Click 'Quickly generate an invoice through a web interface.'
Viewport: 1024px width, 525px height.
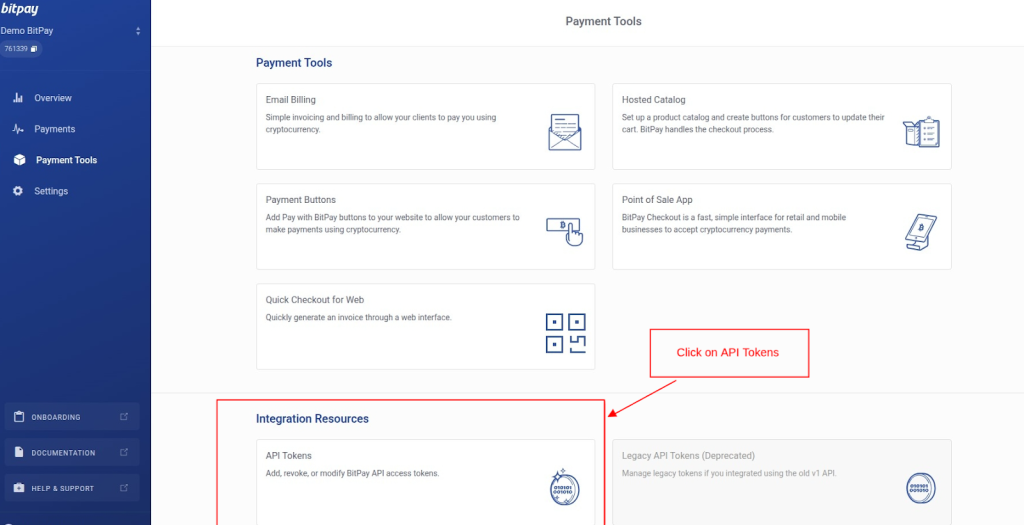(359, 317)
